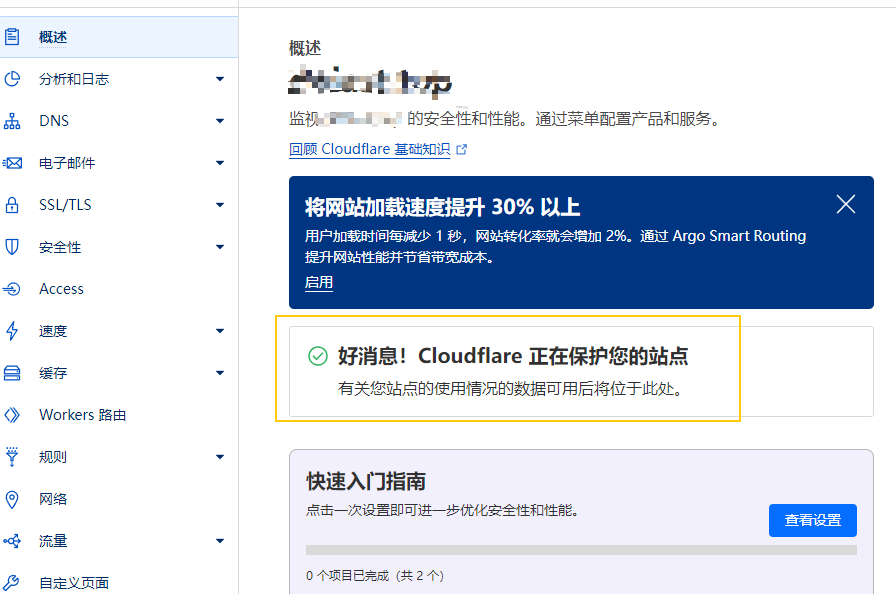Open the 流量 menu item

point(119,541)
